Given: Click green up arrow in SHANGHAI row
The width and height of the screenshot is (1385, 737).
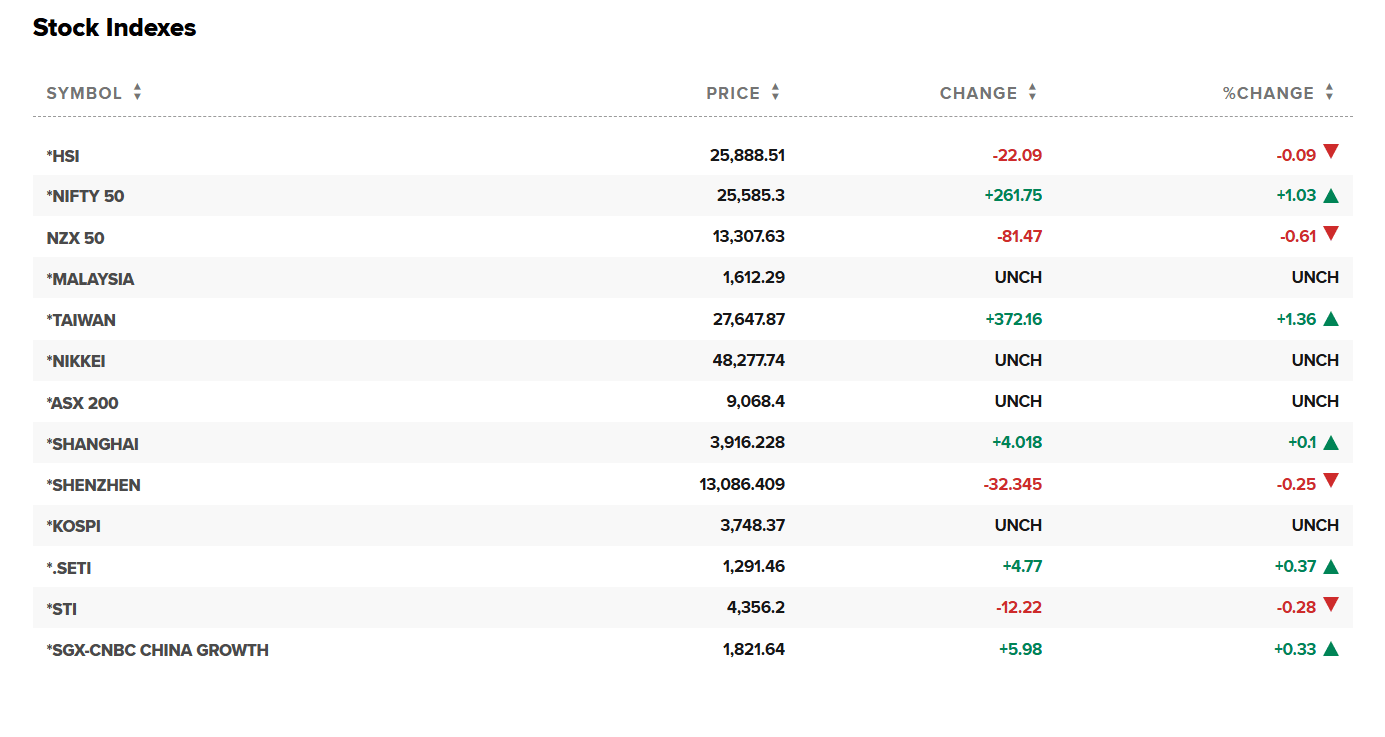Looking at the screenshot, I should pyautogui.click(x=1330, y=443).
